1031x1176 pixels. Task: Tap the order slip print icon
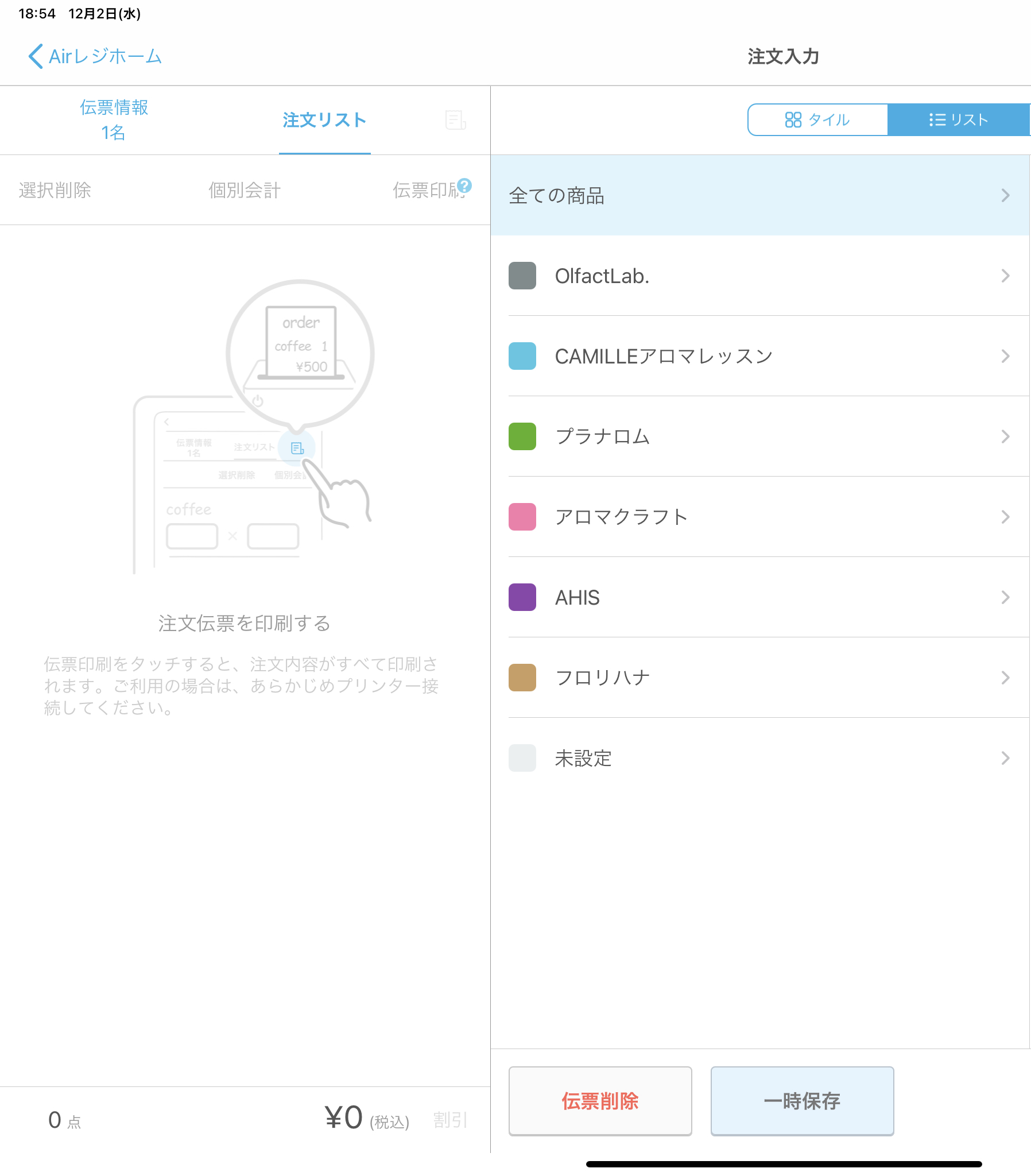click(x=455, y=120)
